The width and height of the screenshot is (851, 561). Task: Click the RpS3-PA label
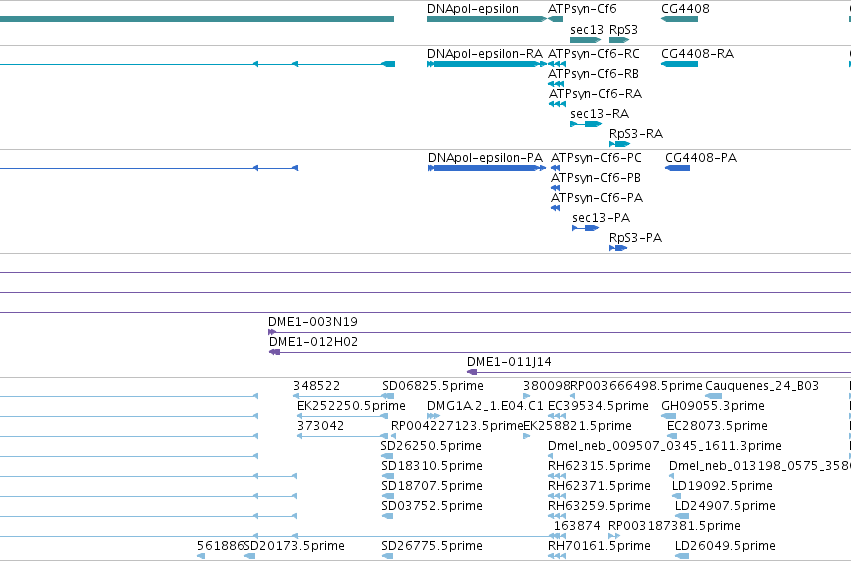click(x=635, y=238)
